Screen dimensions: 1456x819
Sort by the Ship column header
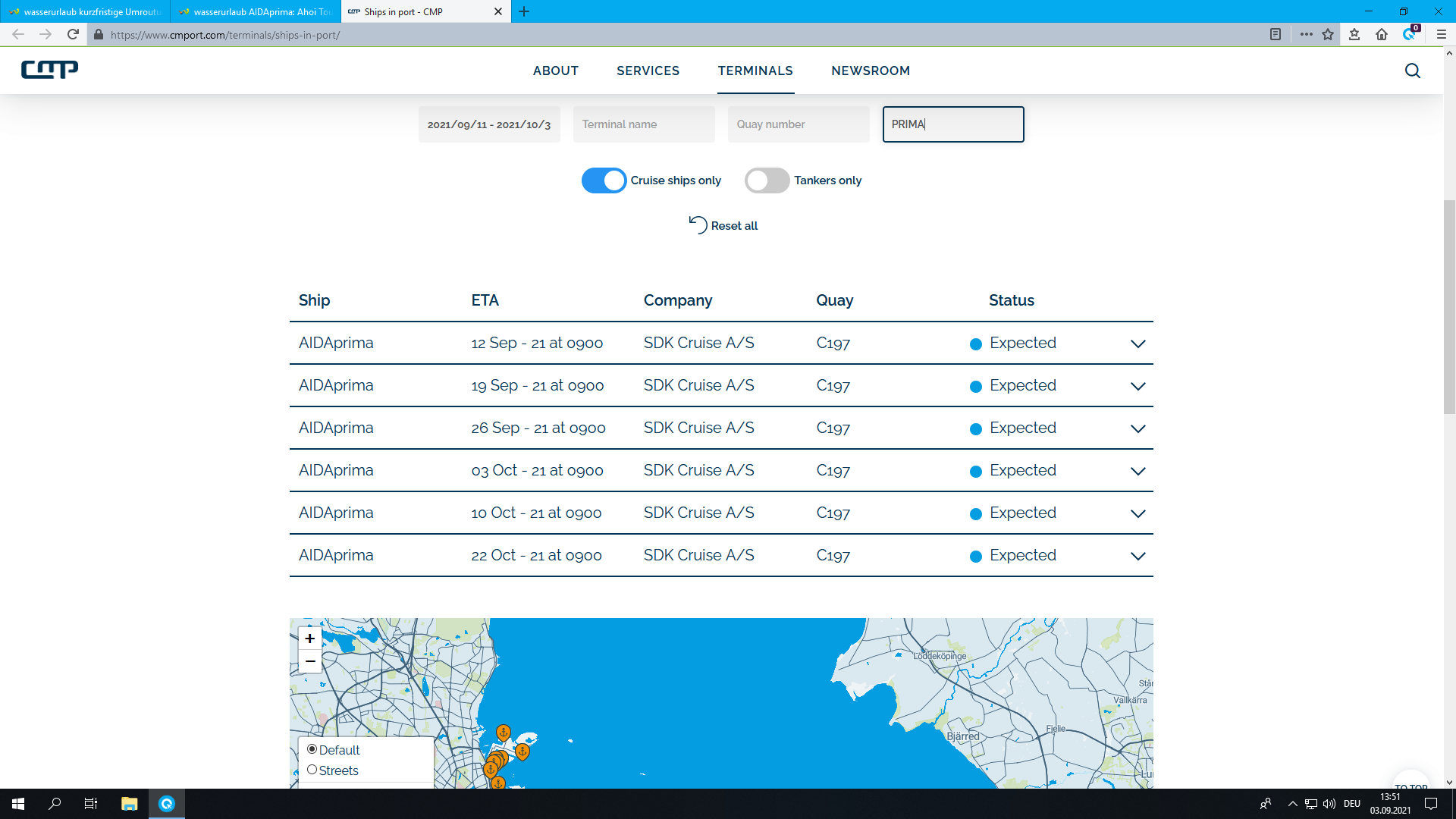(314, 300)
